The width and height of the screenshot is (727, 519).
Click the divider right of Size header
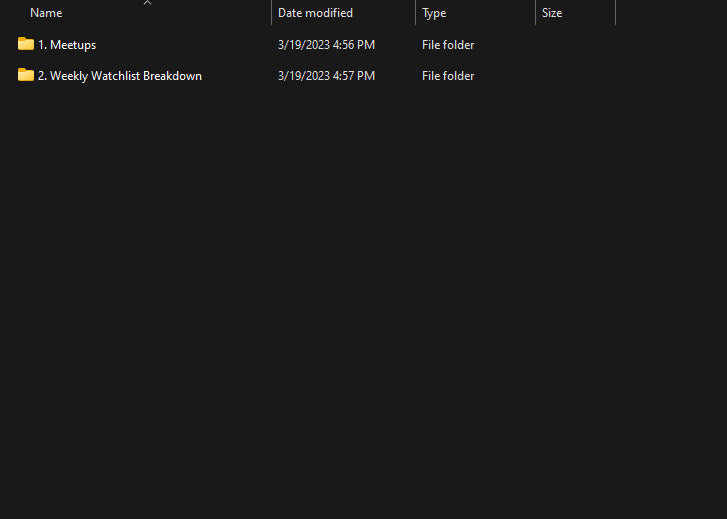click(x=615, y=13)
